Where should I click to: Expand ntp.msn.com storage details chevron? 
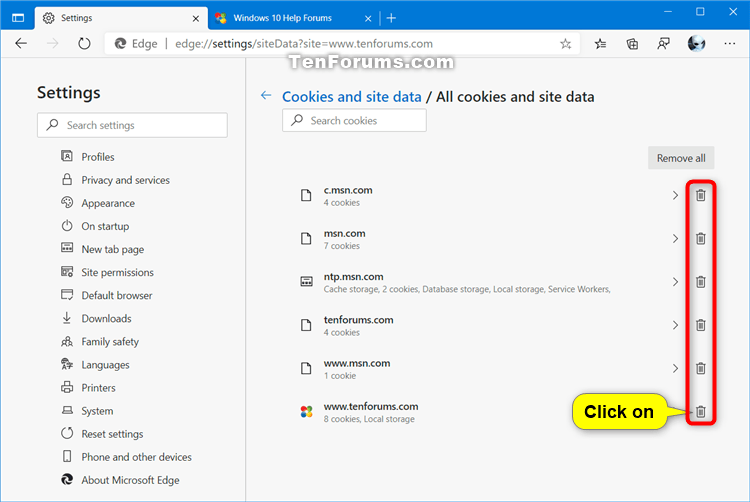click(x=675, y=282)
